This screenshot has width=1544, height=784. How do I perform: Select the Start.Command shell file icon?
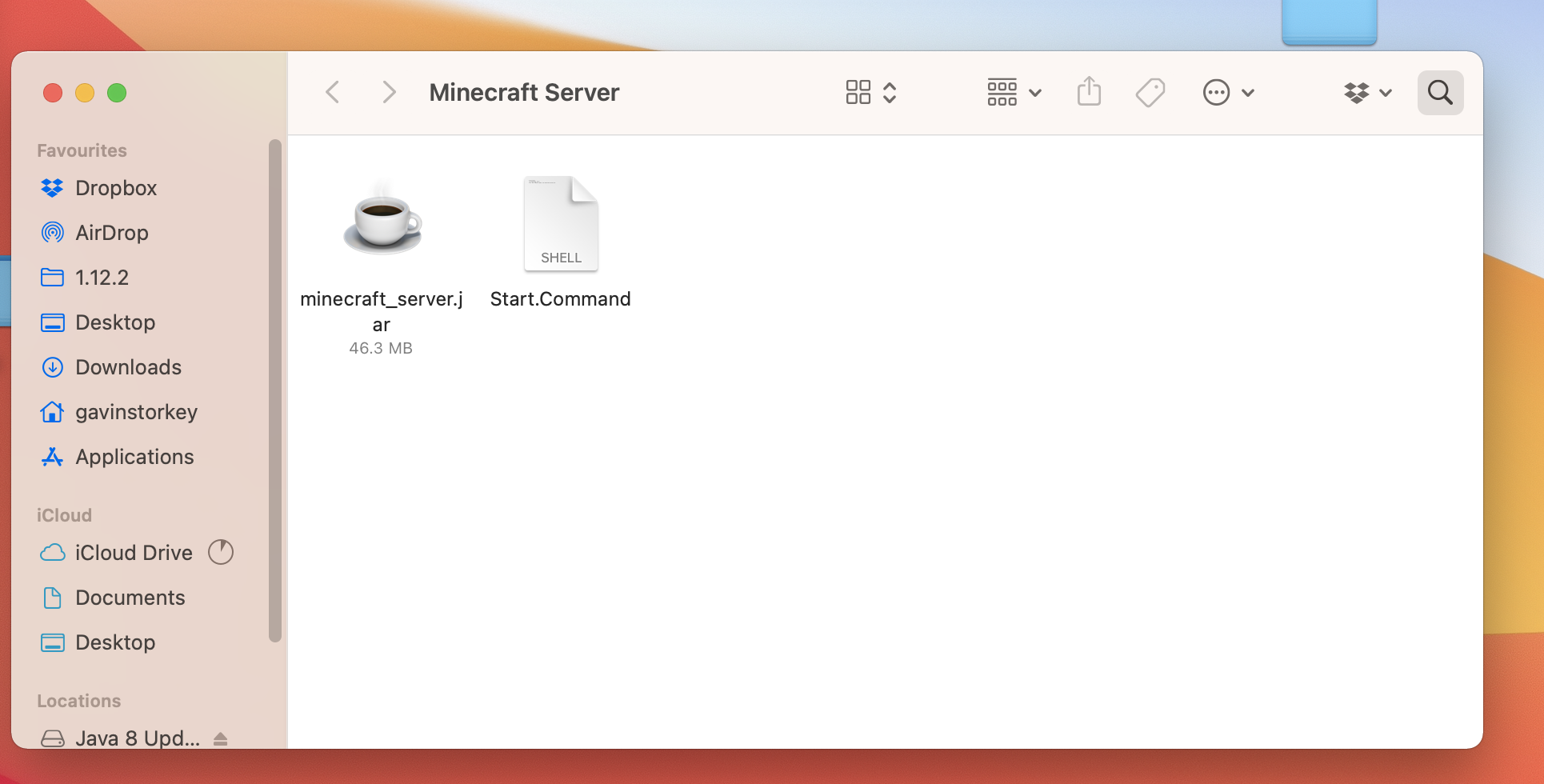point(561,223)
